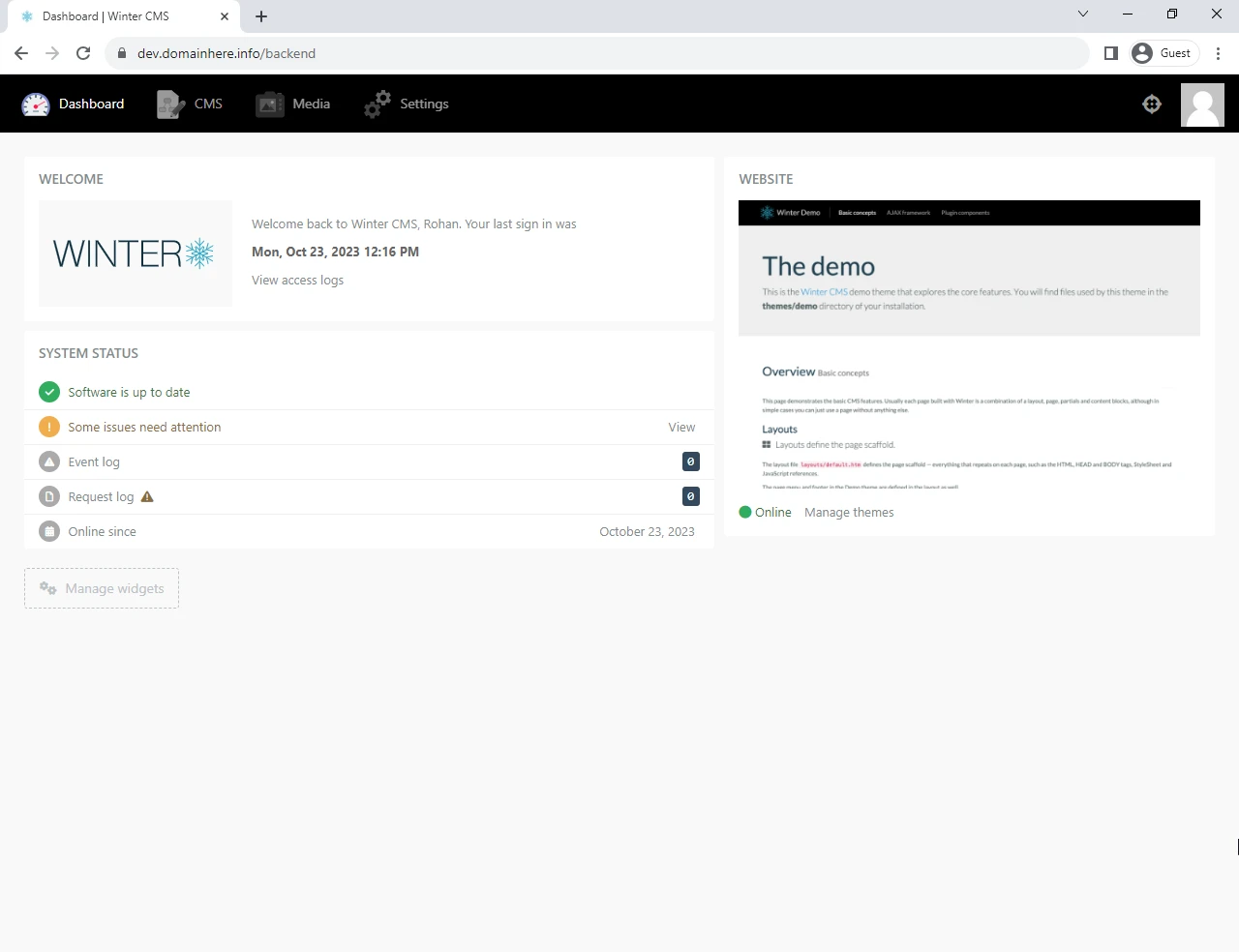Screen dimensions: 1239x952
Task: Open the Request log link
Action: point(101,496)
